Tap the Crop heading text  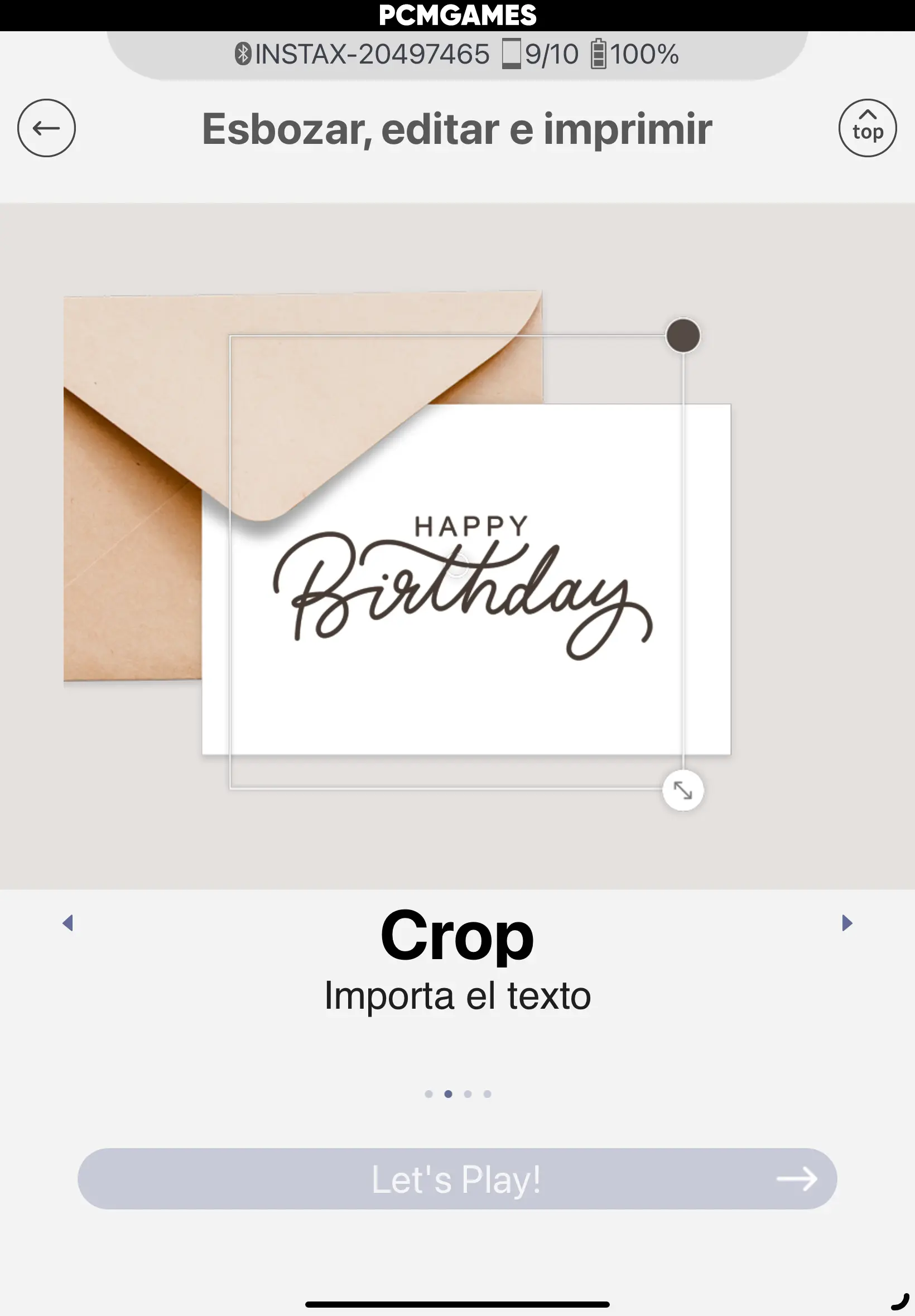(x=458, y=936)
